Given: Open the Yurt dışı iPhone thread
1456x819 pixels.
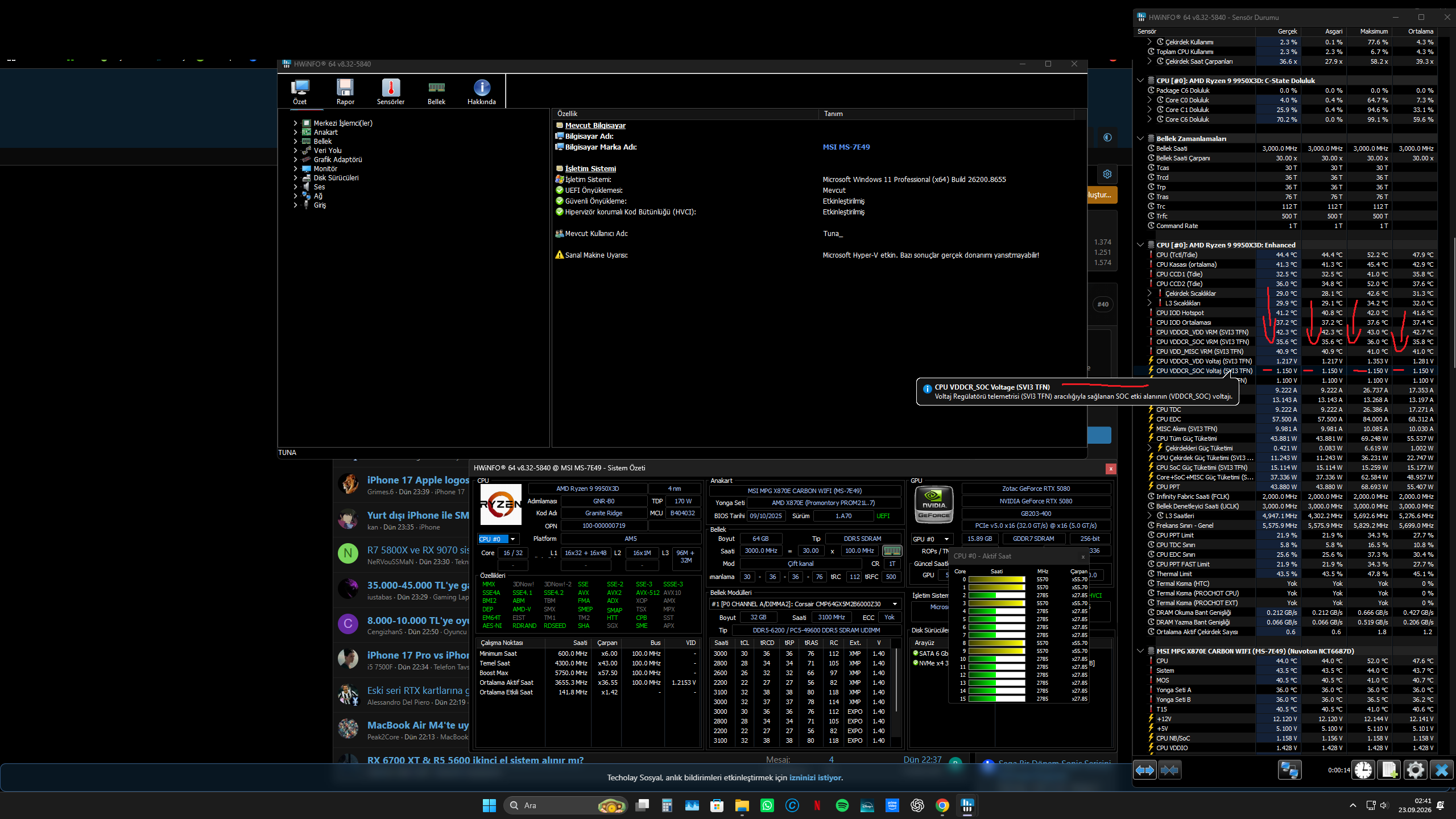Looking at the screenshot, I should (x=418, y=515).
